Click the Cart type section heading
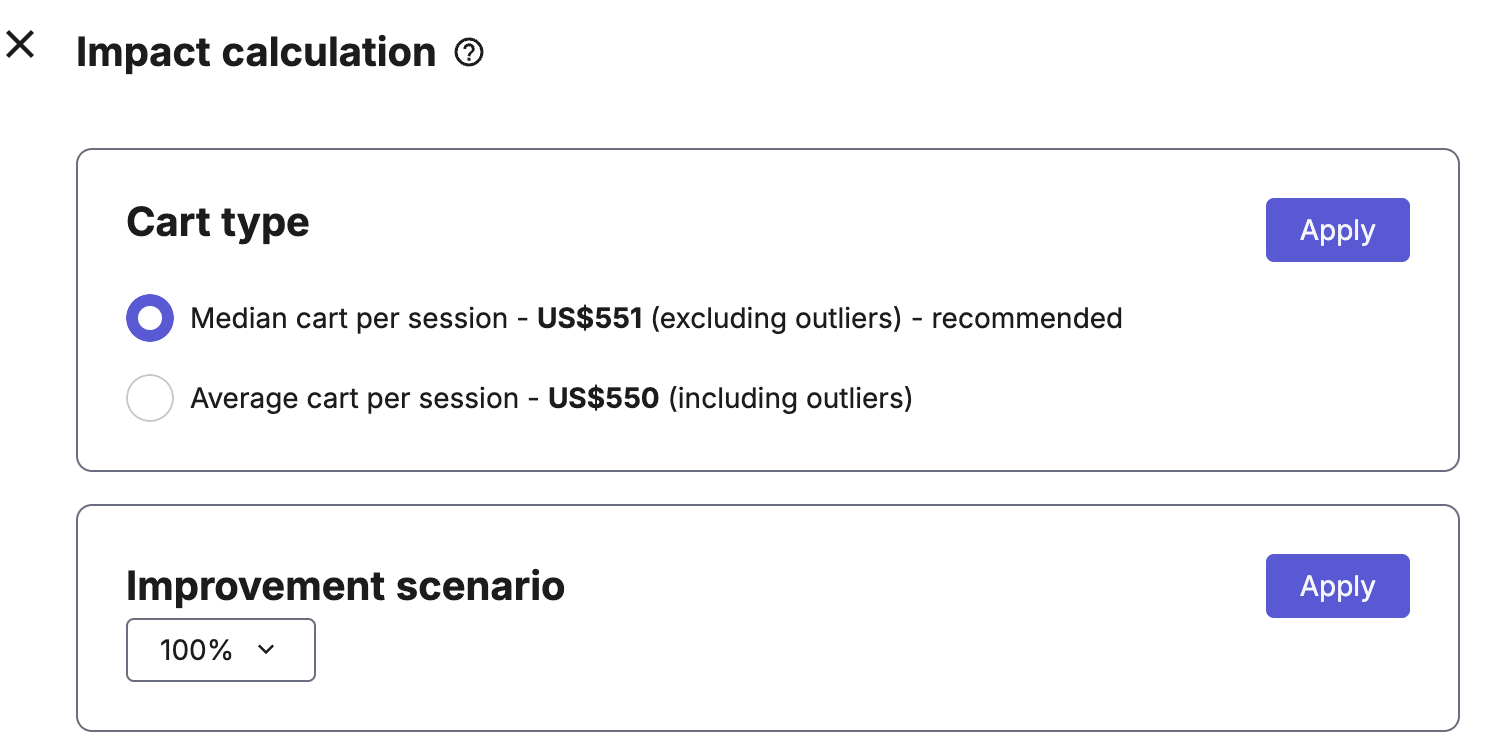1506x754 pixels. click(218, 222)
